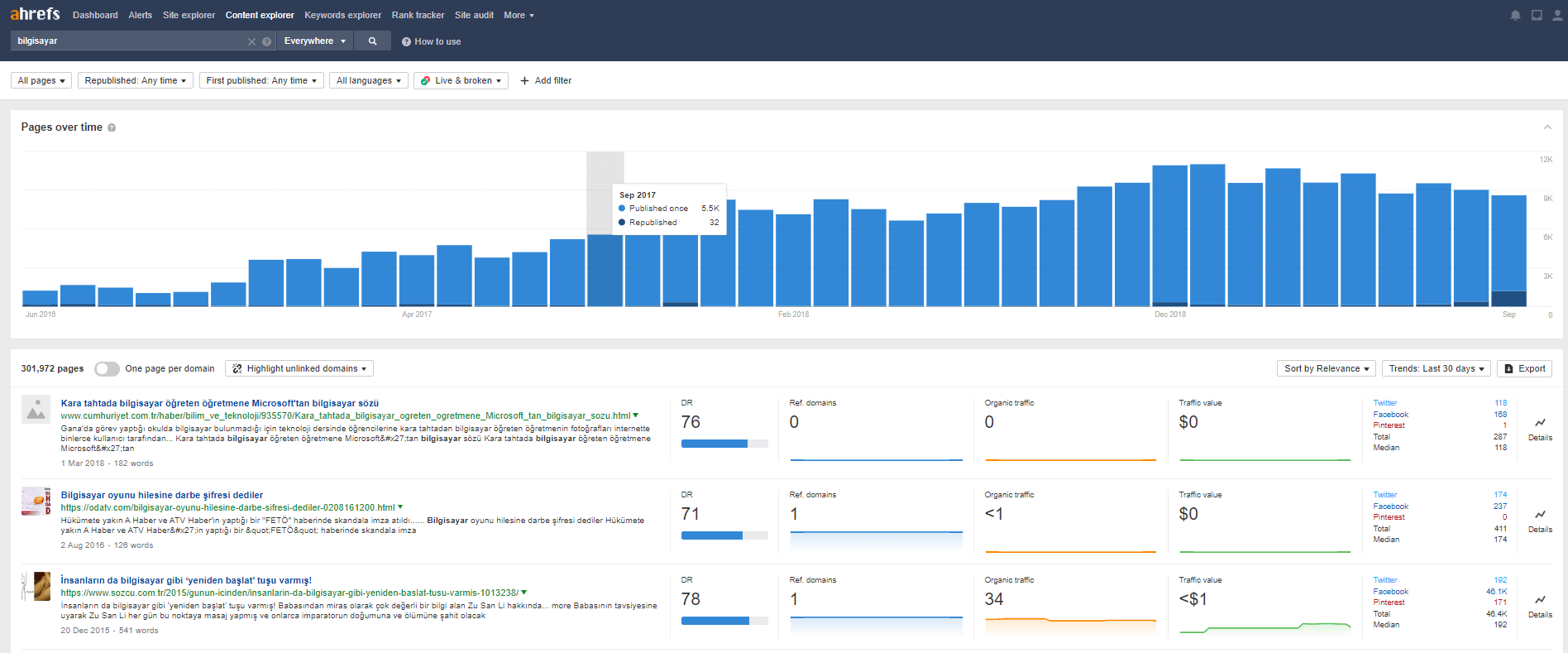Open the All languages dropdown

[369, 80]
